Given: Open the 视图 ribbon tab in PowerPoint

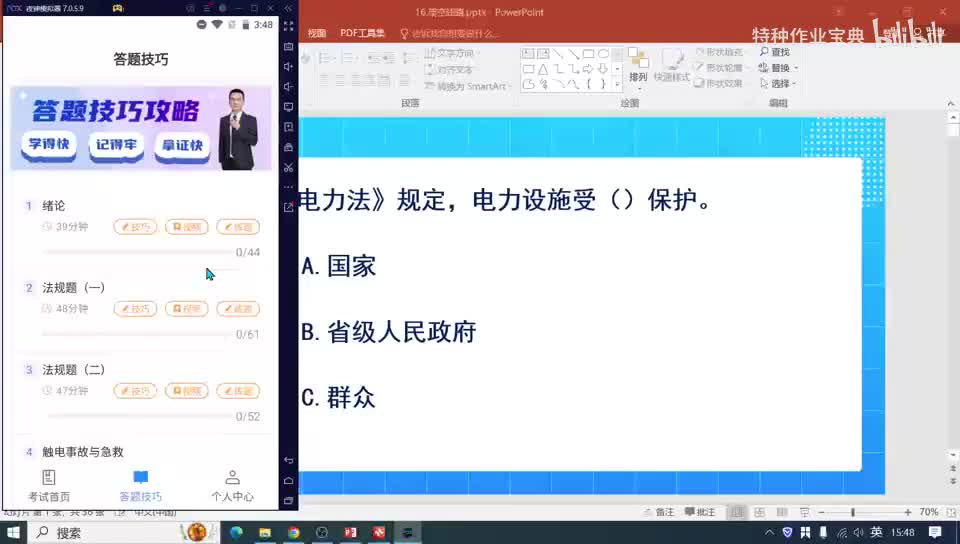Looking at the screenshot, I should point(317,33).
